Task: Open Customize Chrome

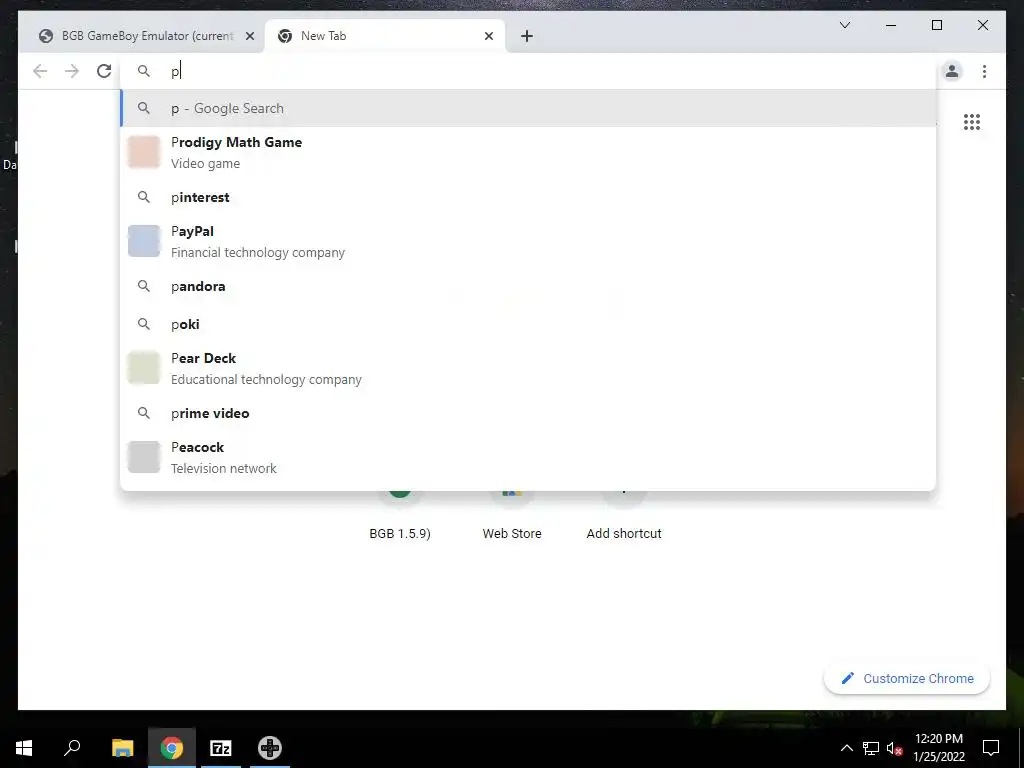Action: click(907, 679)
